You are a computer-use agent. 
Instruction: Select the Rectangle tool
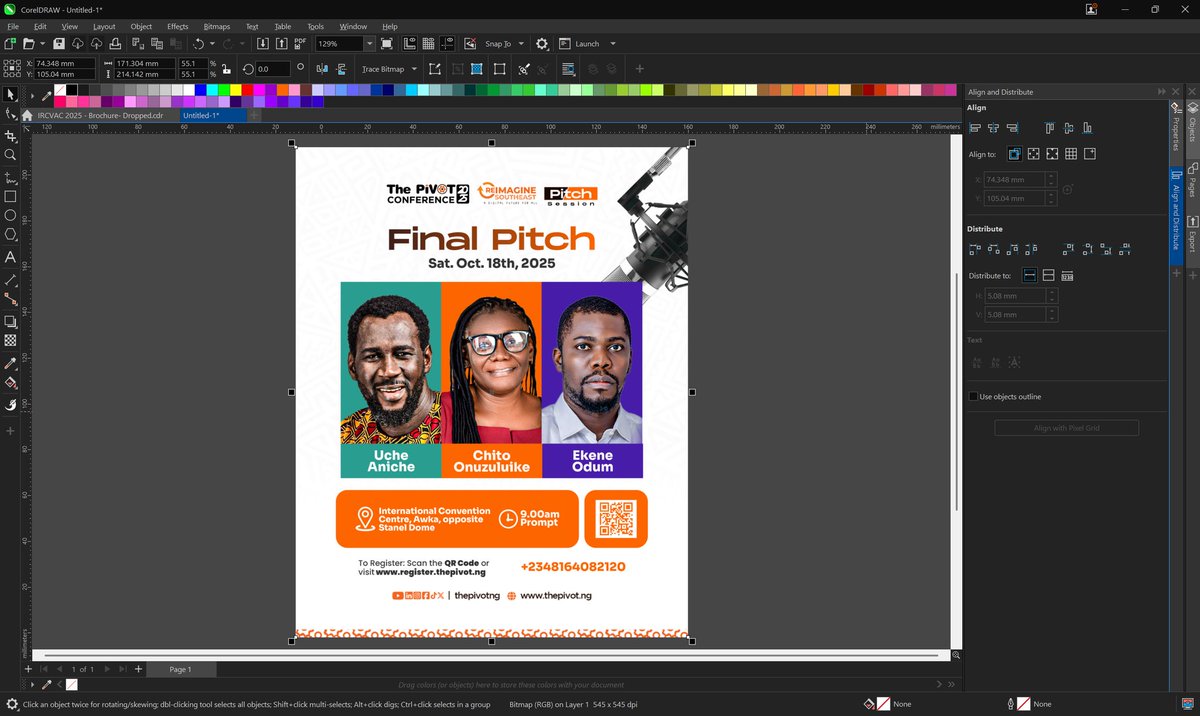(10, 196)
